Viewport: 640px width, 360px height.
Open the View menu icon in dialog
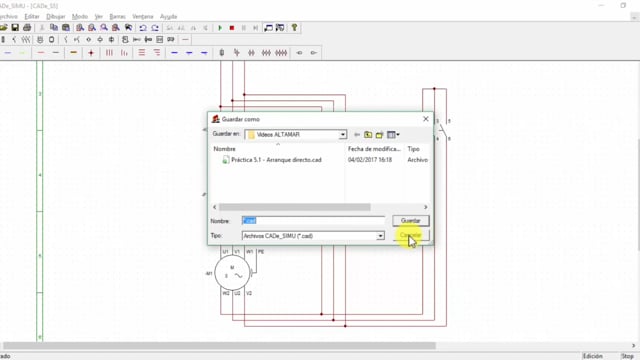(393, 135)
